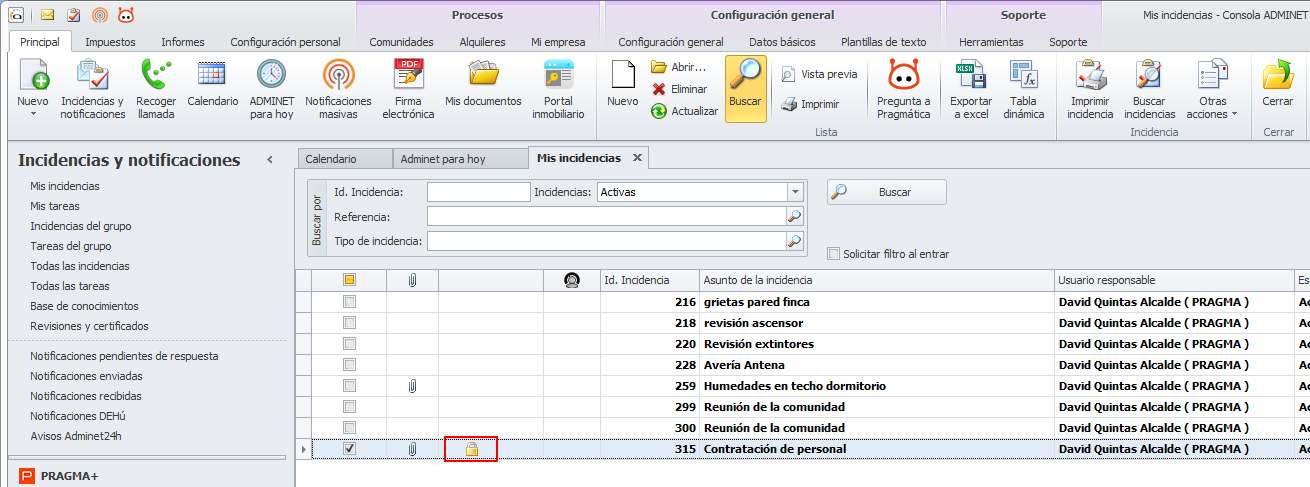Click Abrir in the Lista group
Screen dimensions: 1310x487
coord(679,67)
